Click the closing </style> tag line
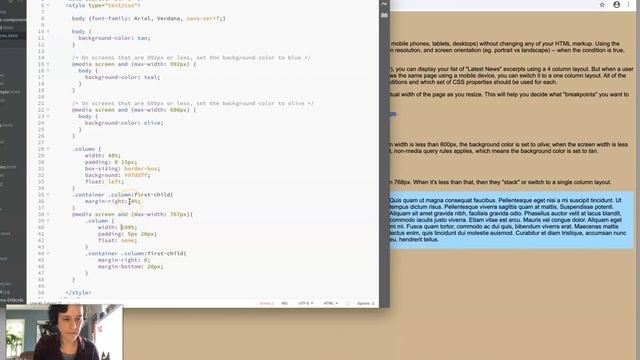This screenshot has height=360, width=640. (x=78, y=293)
